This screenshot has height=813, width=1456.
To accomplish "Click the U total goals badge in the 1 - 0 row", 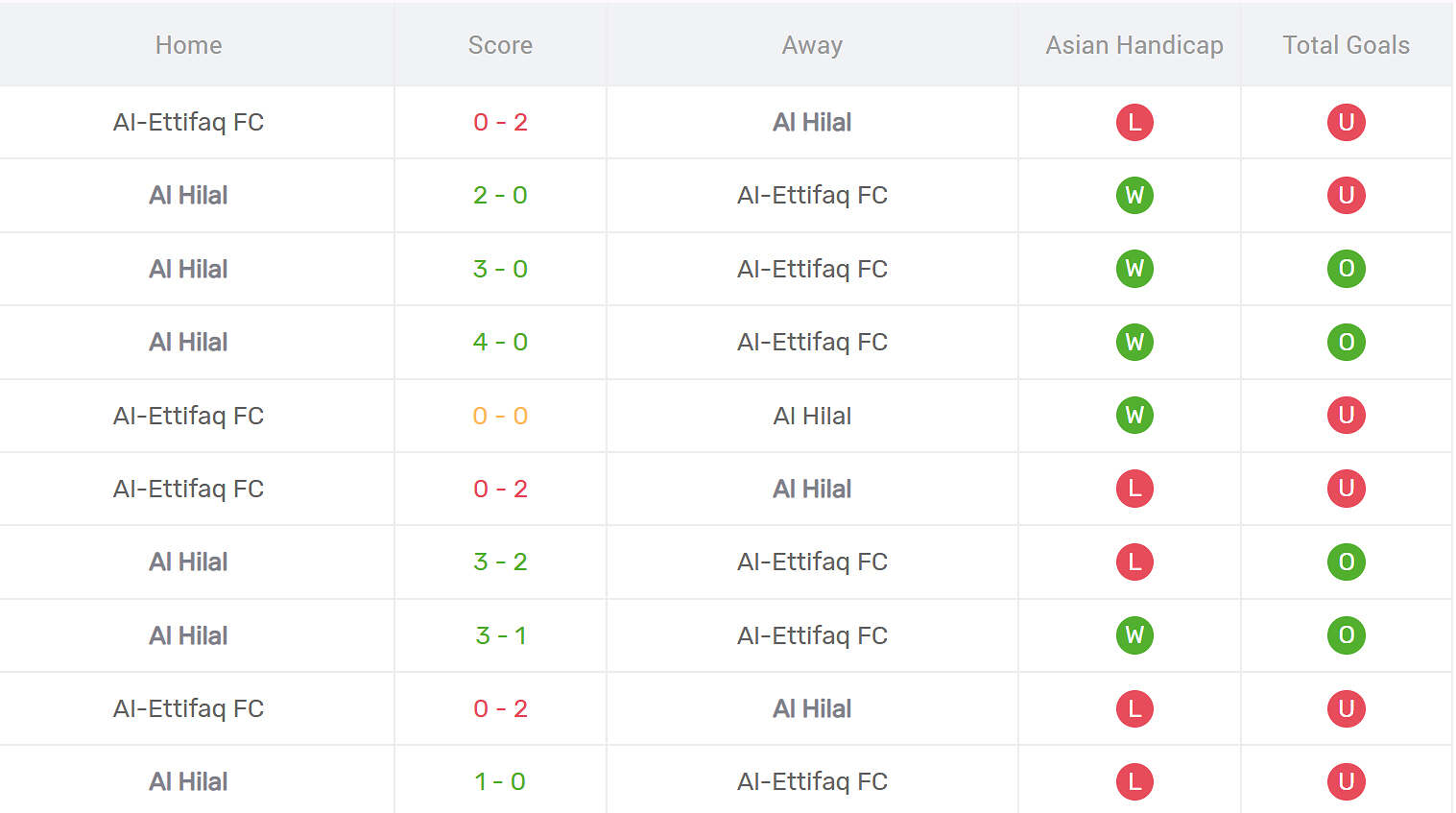I will coord(1346,782).
